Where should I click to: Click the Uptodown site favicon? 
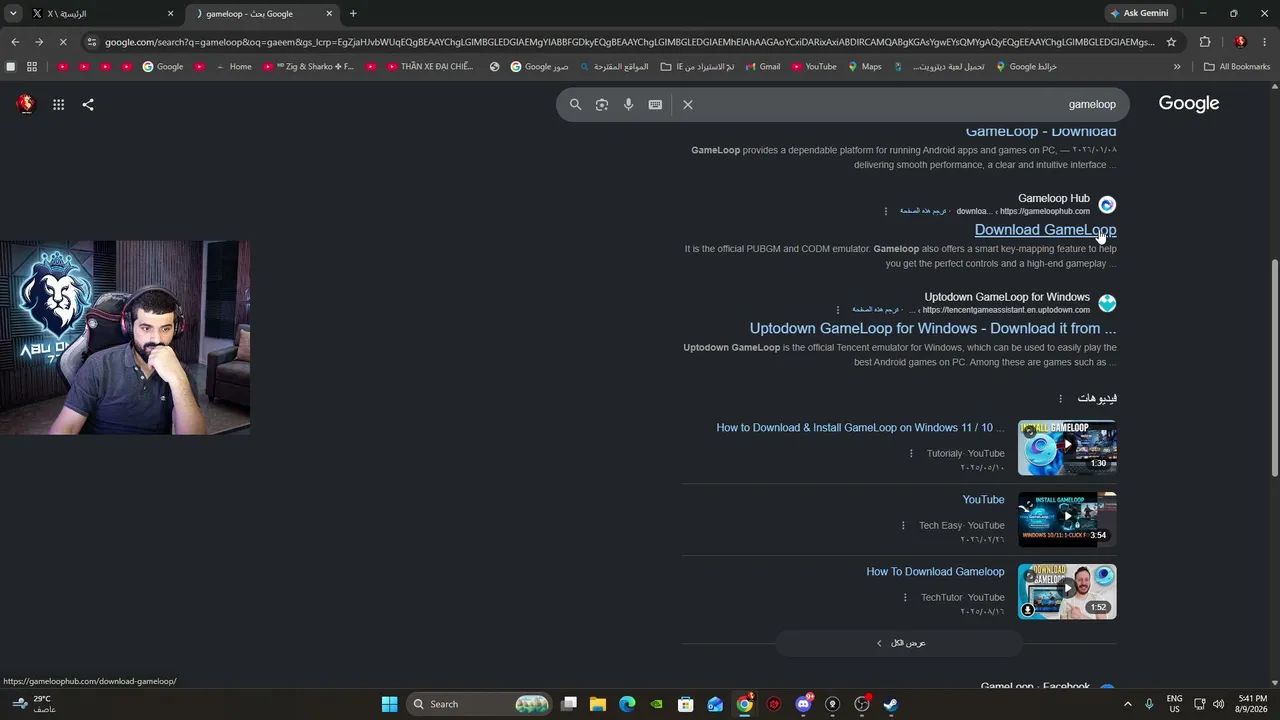(x=1107, y=303)
